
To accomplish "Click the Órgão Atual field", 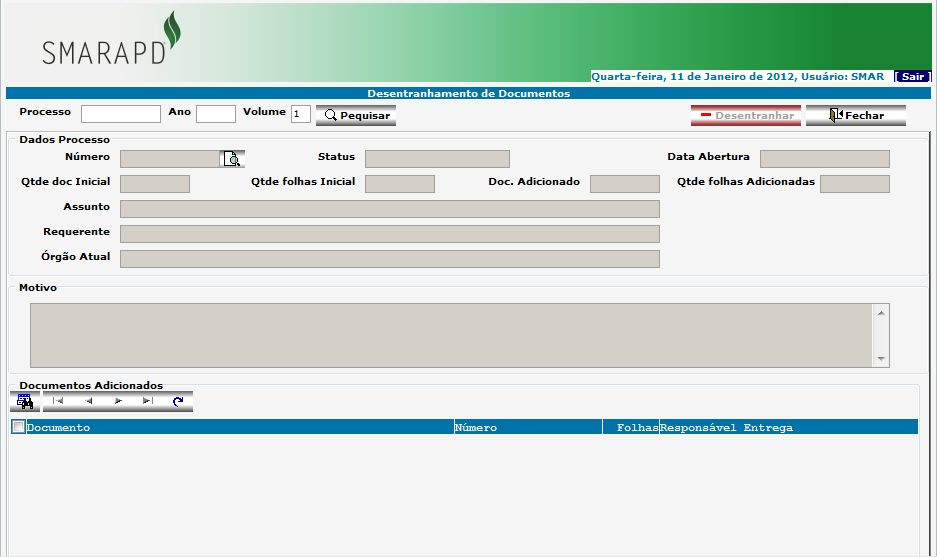I will tap(390, 259).
